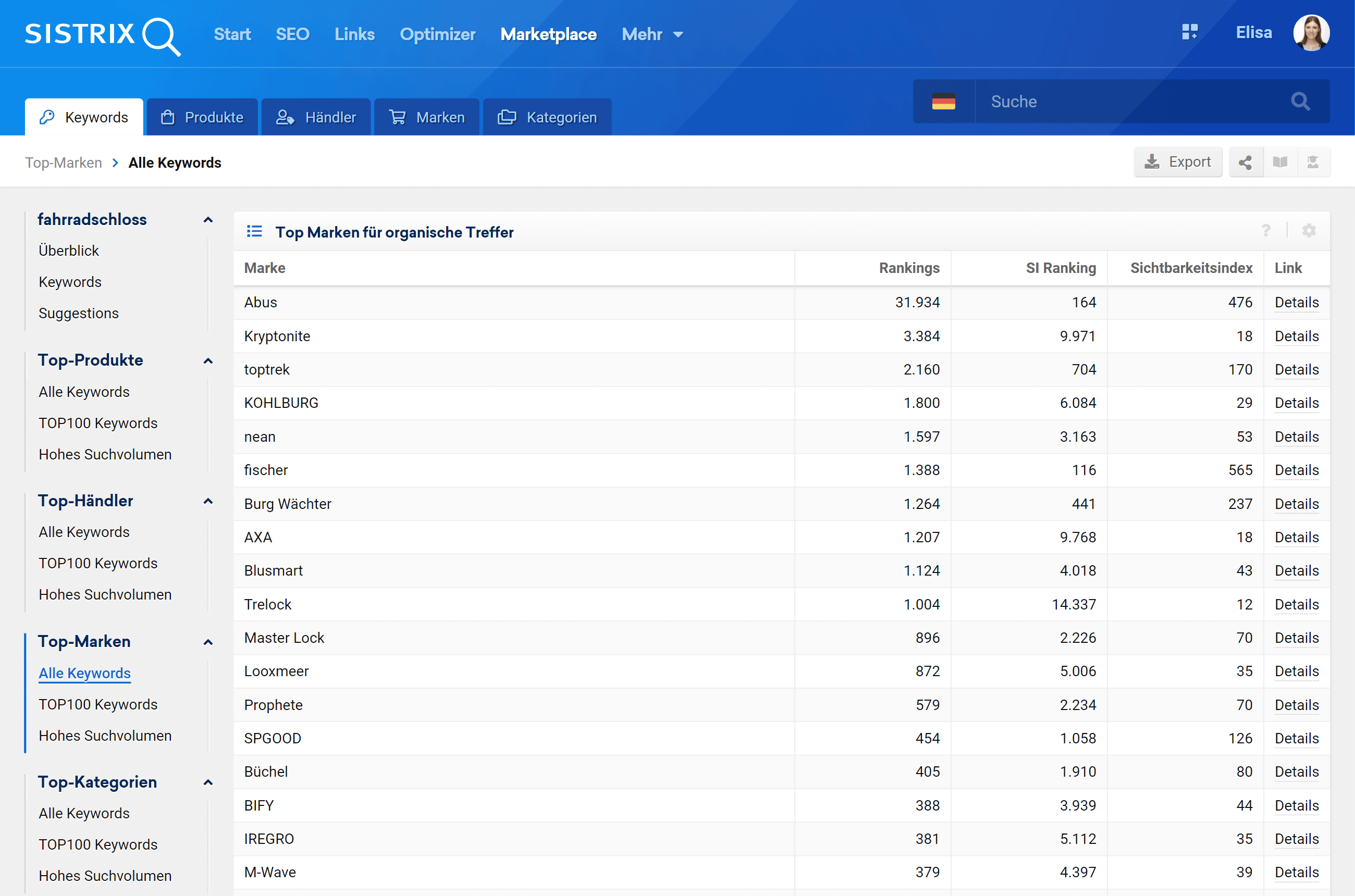Image resolution: width=1355 pixels, height=896 pixels.
Task: Collapse the Top-Händler sidebar section
Action: tap(208, 501)
